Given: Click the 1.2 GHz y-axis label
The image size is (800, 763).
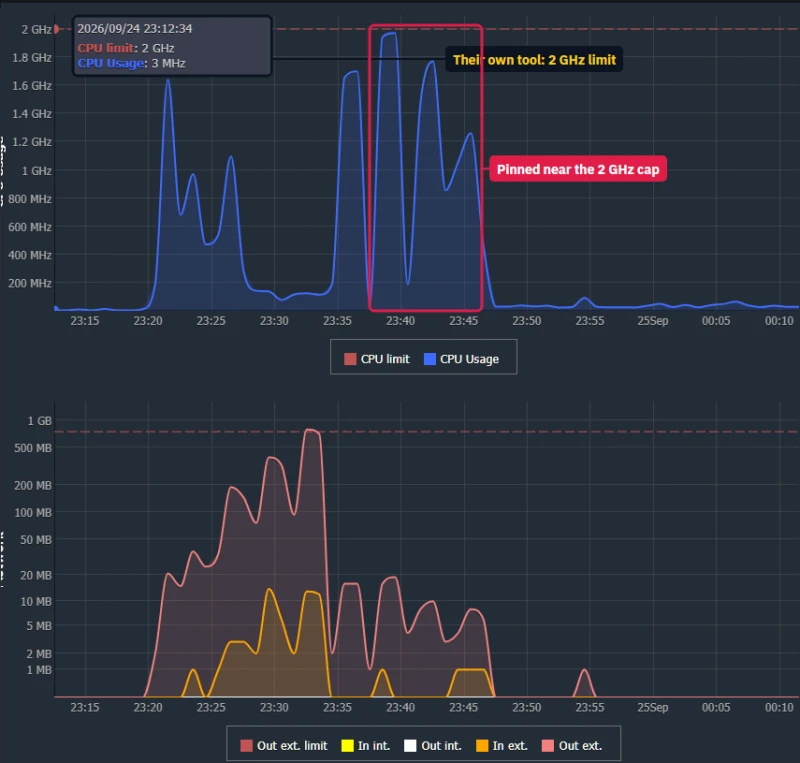Looking at the screenshot, I should click(32, 142).
